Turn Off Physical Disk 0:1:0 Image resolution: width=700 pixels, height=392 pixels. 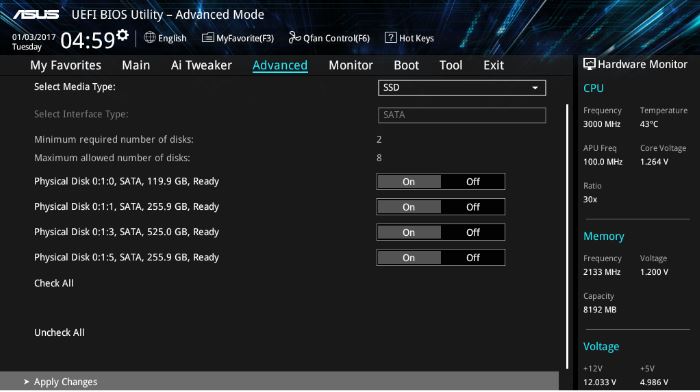coord(473,182)
